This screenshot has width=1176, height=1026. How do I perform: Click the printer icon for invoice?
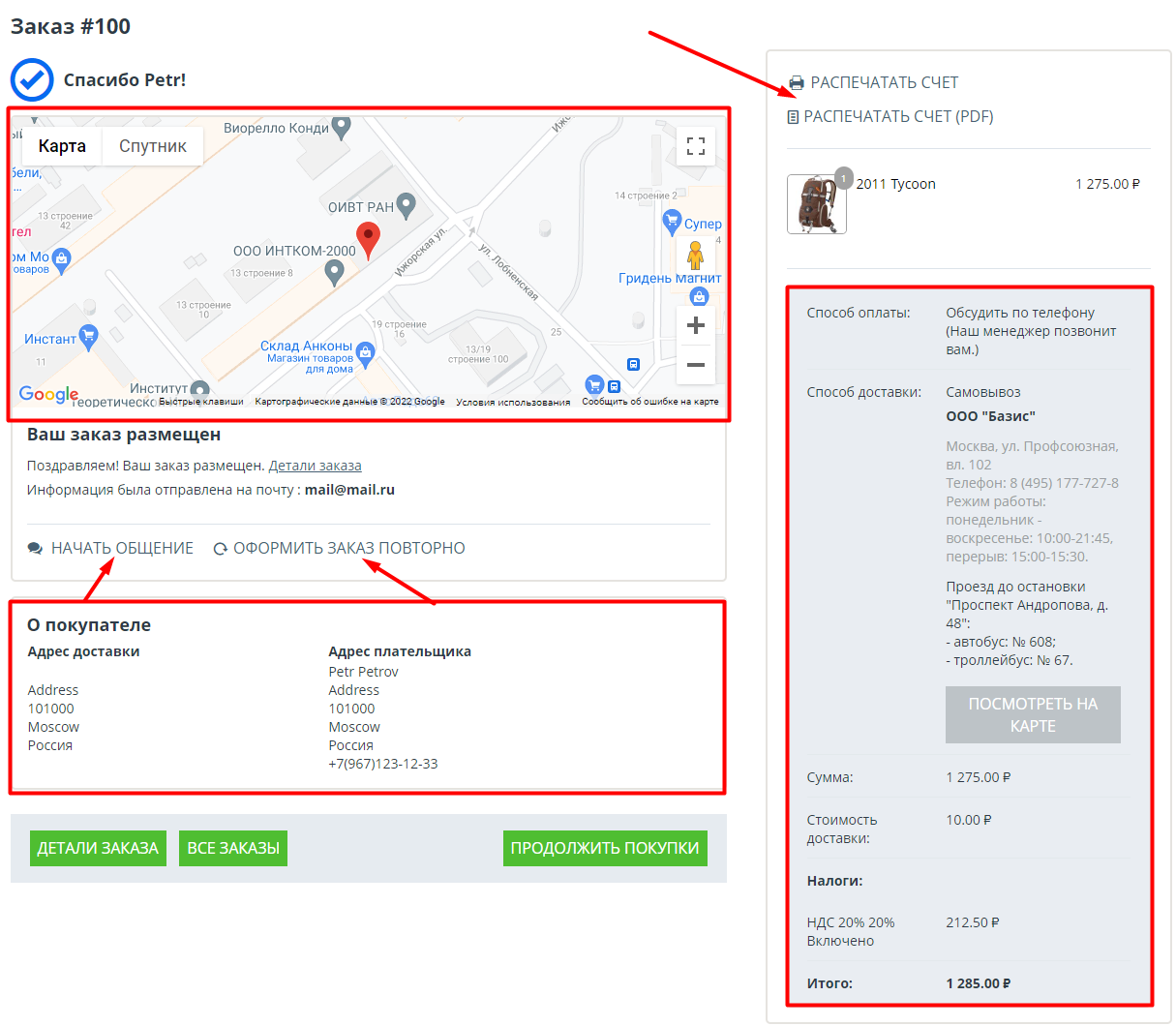(x=796, y=83)
